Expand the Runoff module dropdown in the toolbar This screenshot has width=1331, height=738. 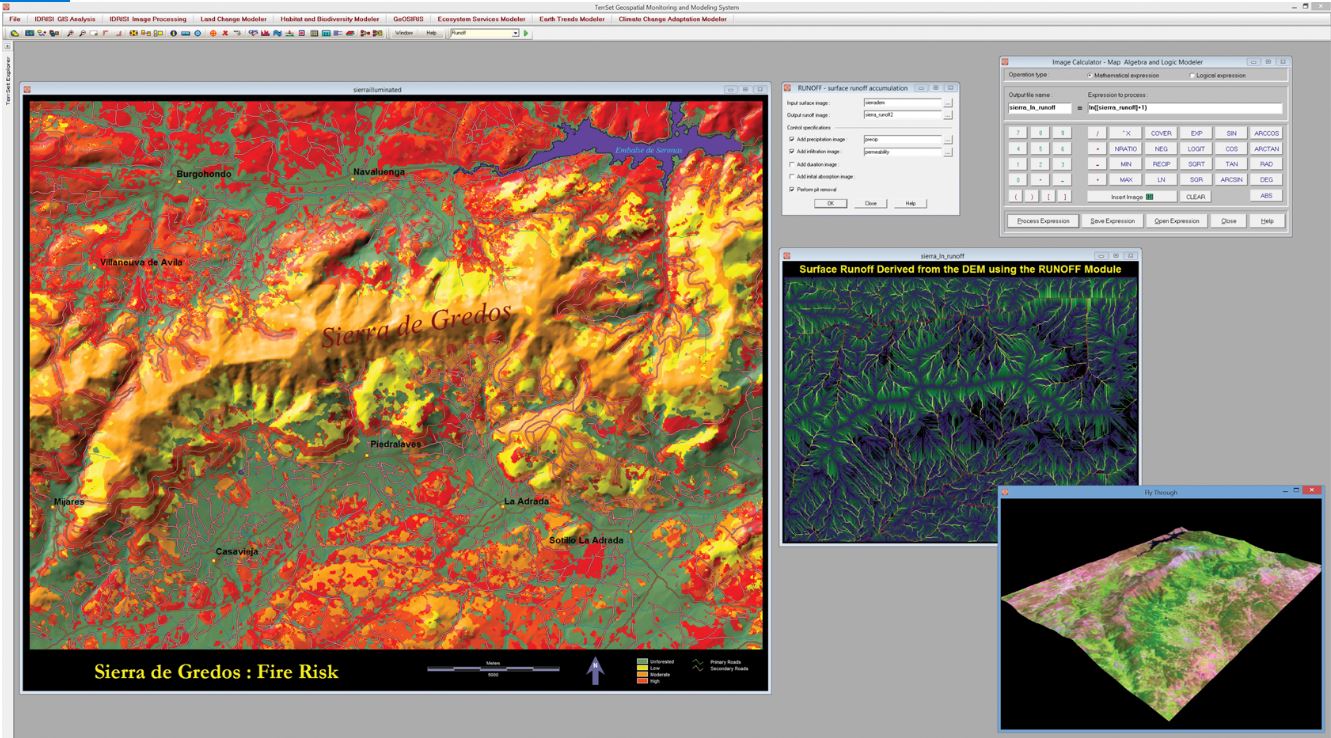click(516, 33)
